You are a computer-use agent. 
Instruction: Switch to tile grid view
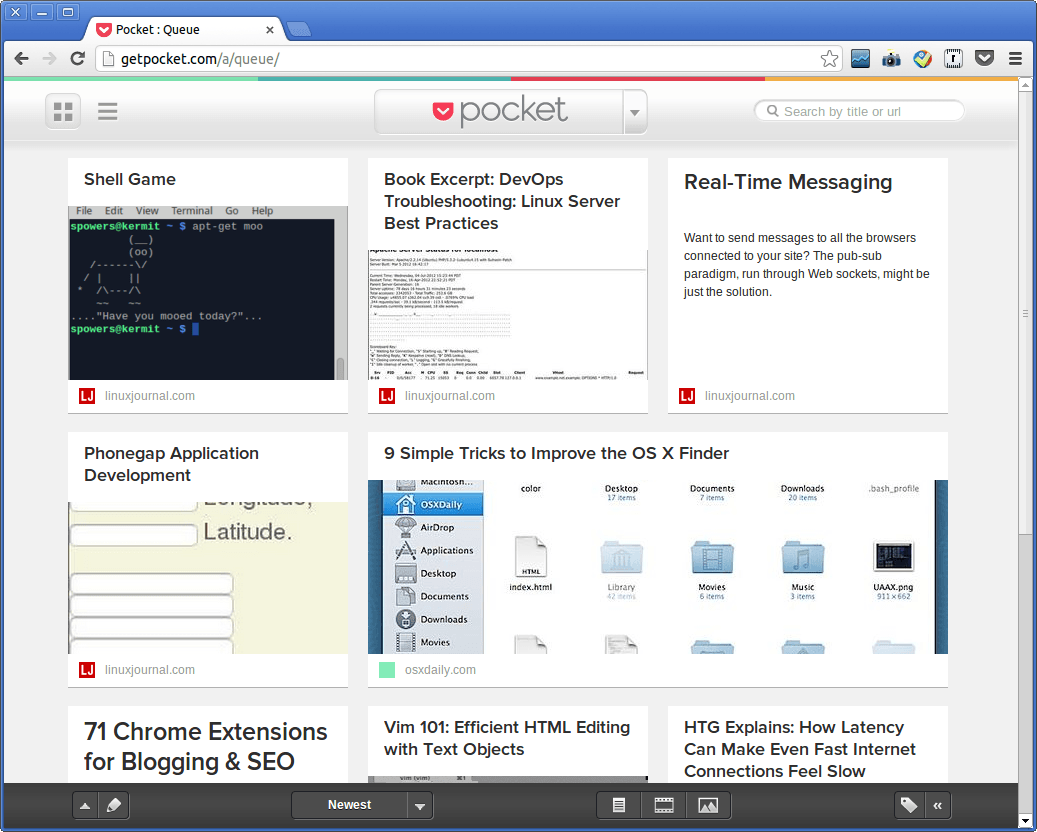point(63,111)
